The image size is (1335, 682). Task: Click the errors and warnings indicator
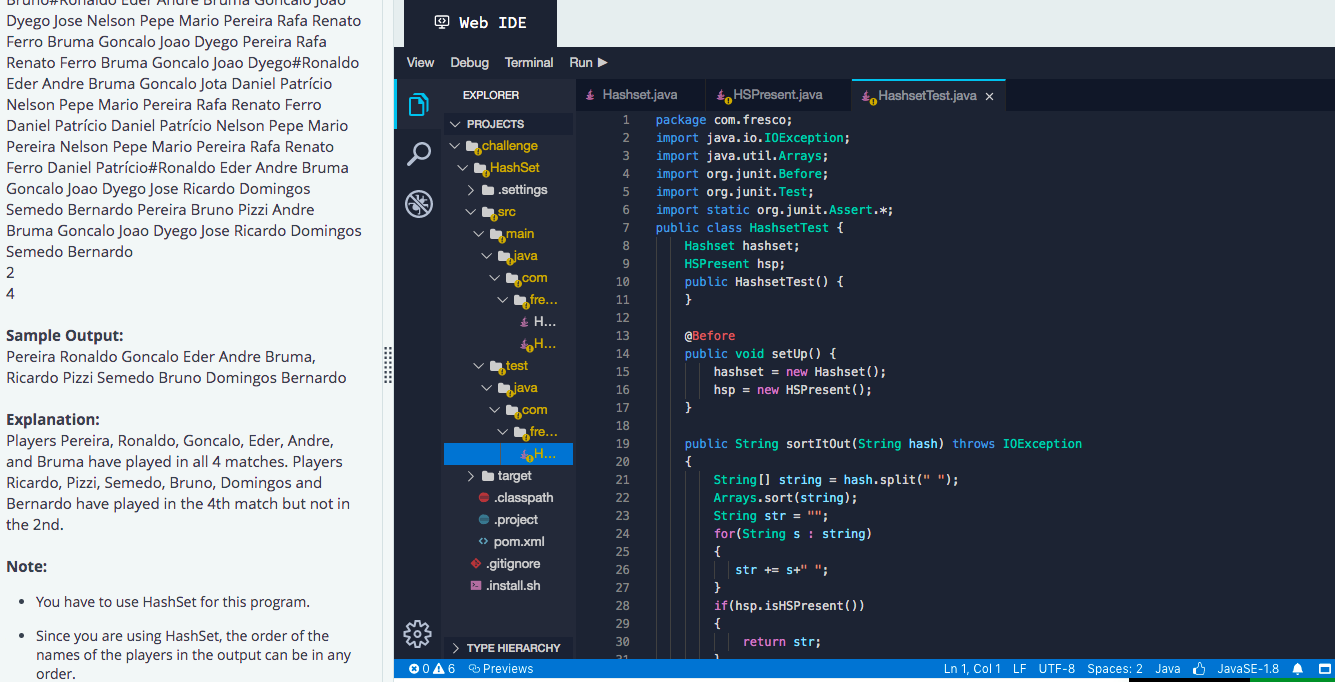(430, 668)
